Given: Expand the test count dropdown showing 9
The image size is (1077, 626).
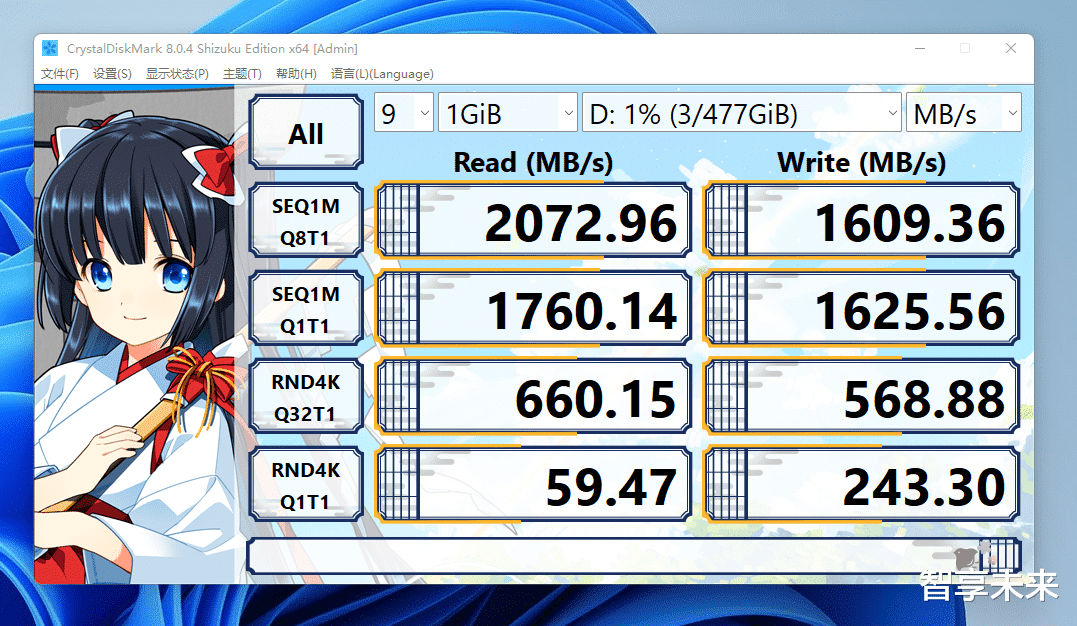Looking at the screenshot, I should tap(404, 113).
